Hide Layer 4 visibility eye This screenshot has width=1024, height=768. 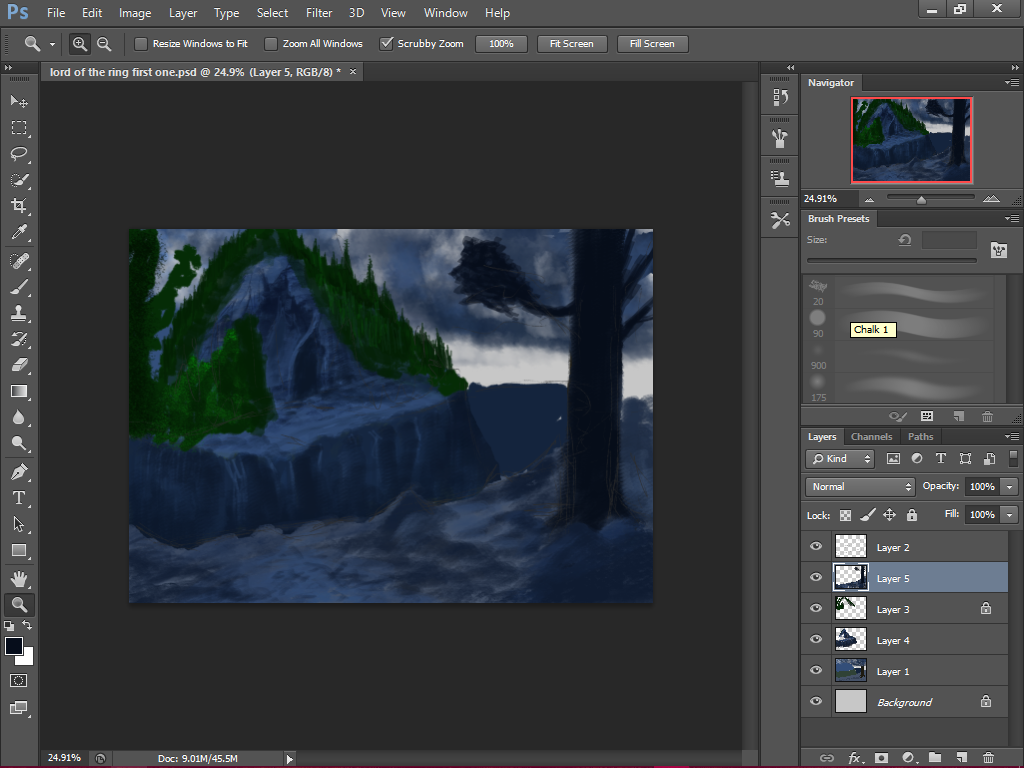[816, 639]
